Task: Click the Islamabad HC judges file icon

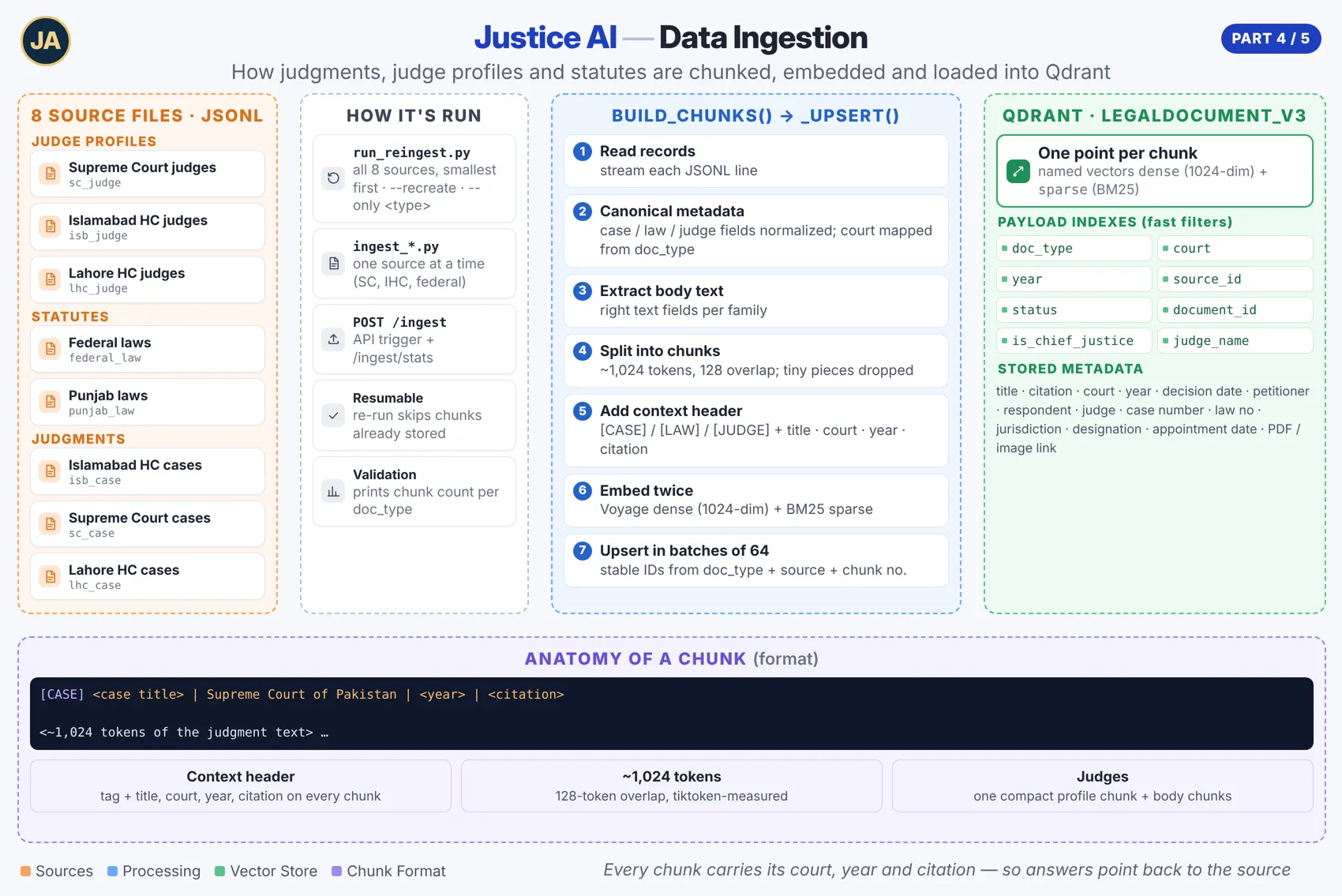Action: pyautogui.click(x=51, y=227)
